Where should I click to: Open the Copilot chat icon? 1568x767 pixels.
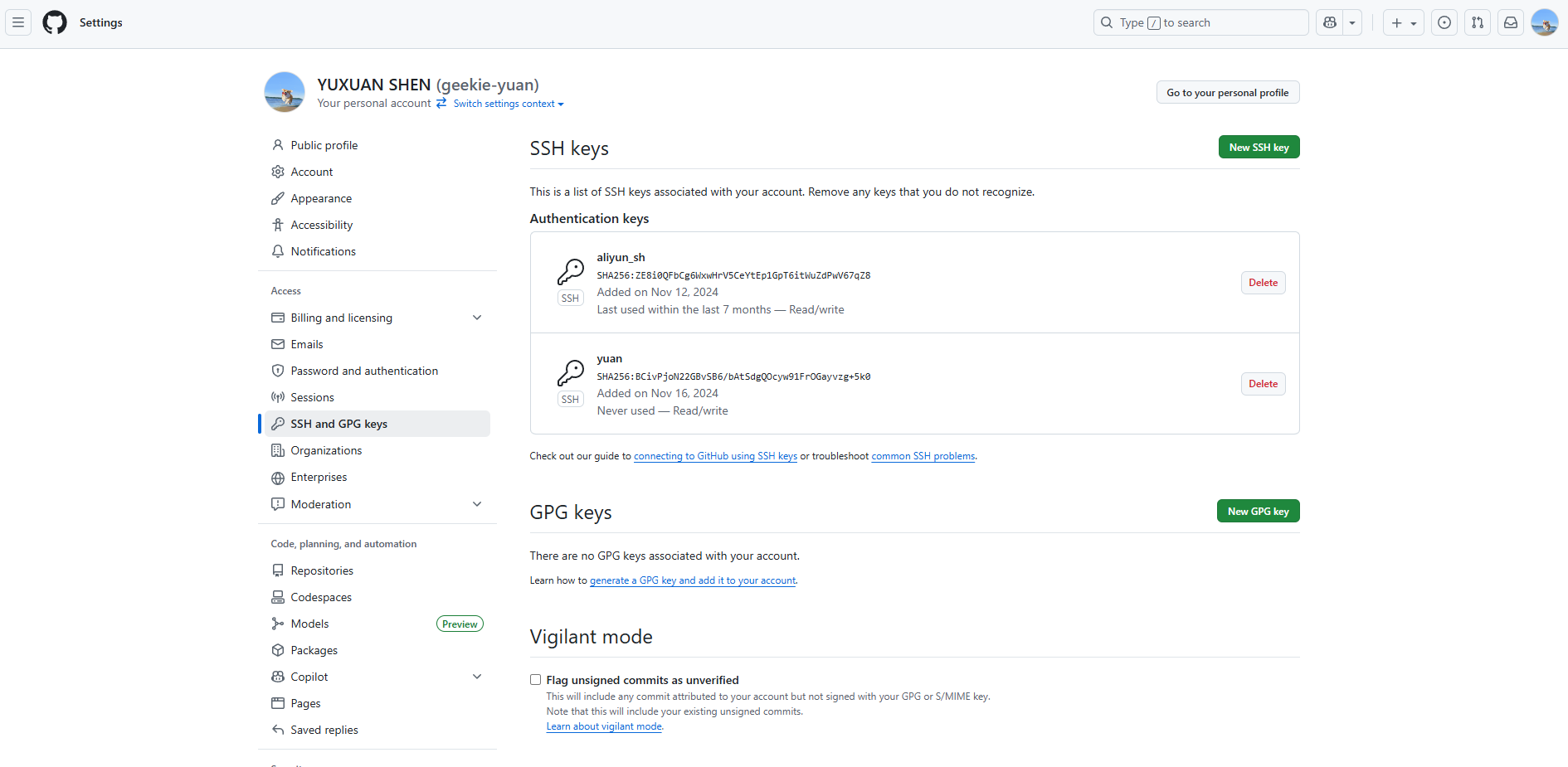click(1330, 22)
